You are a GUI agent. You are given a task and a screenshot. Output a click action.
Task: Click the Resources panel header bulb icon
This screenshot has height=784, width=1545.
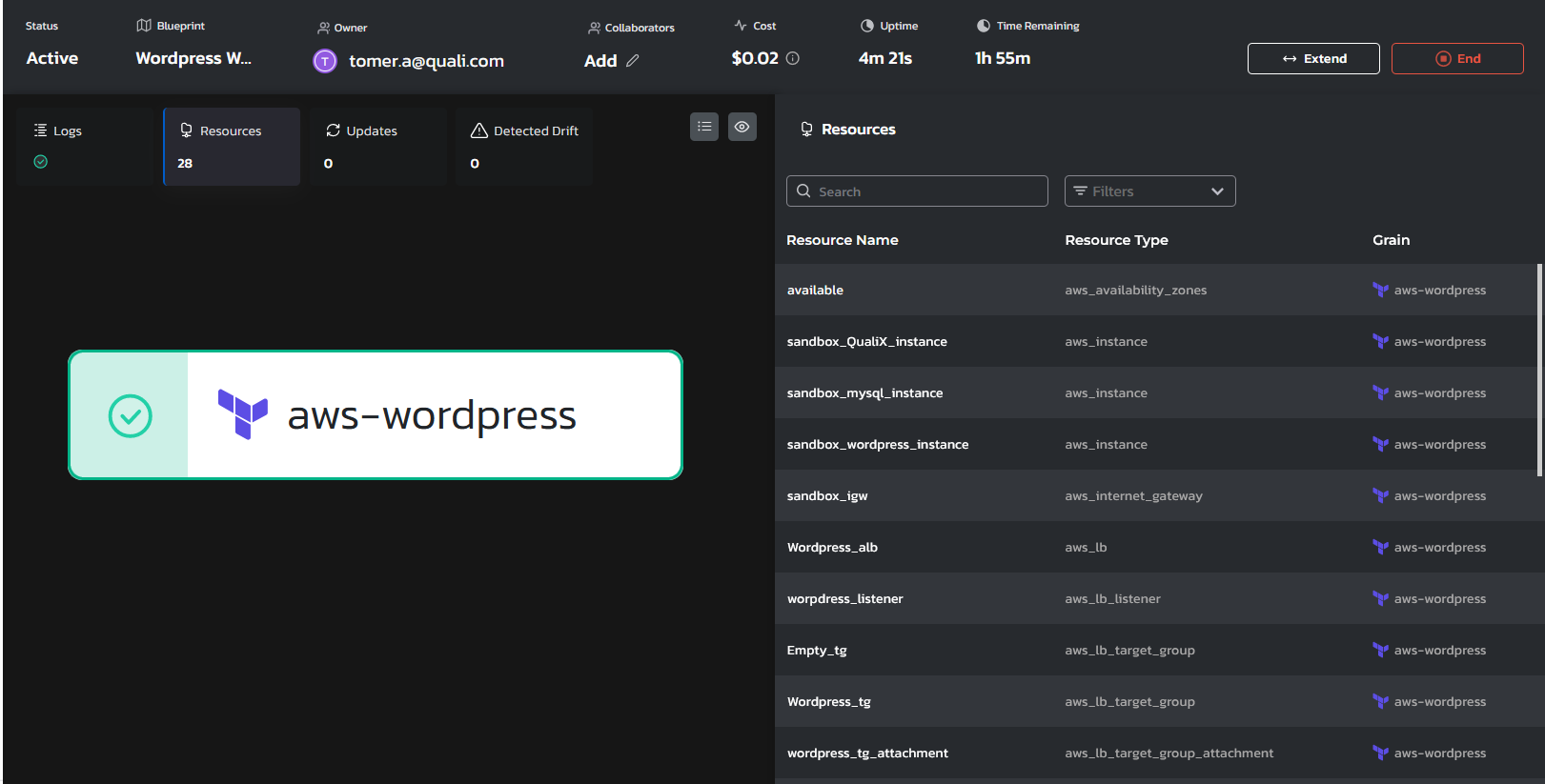[x=806, y=130]
